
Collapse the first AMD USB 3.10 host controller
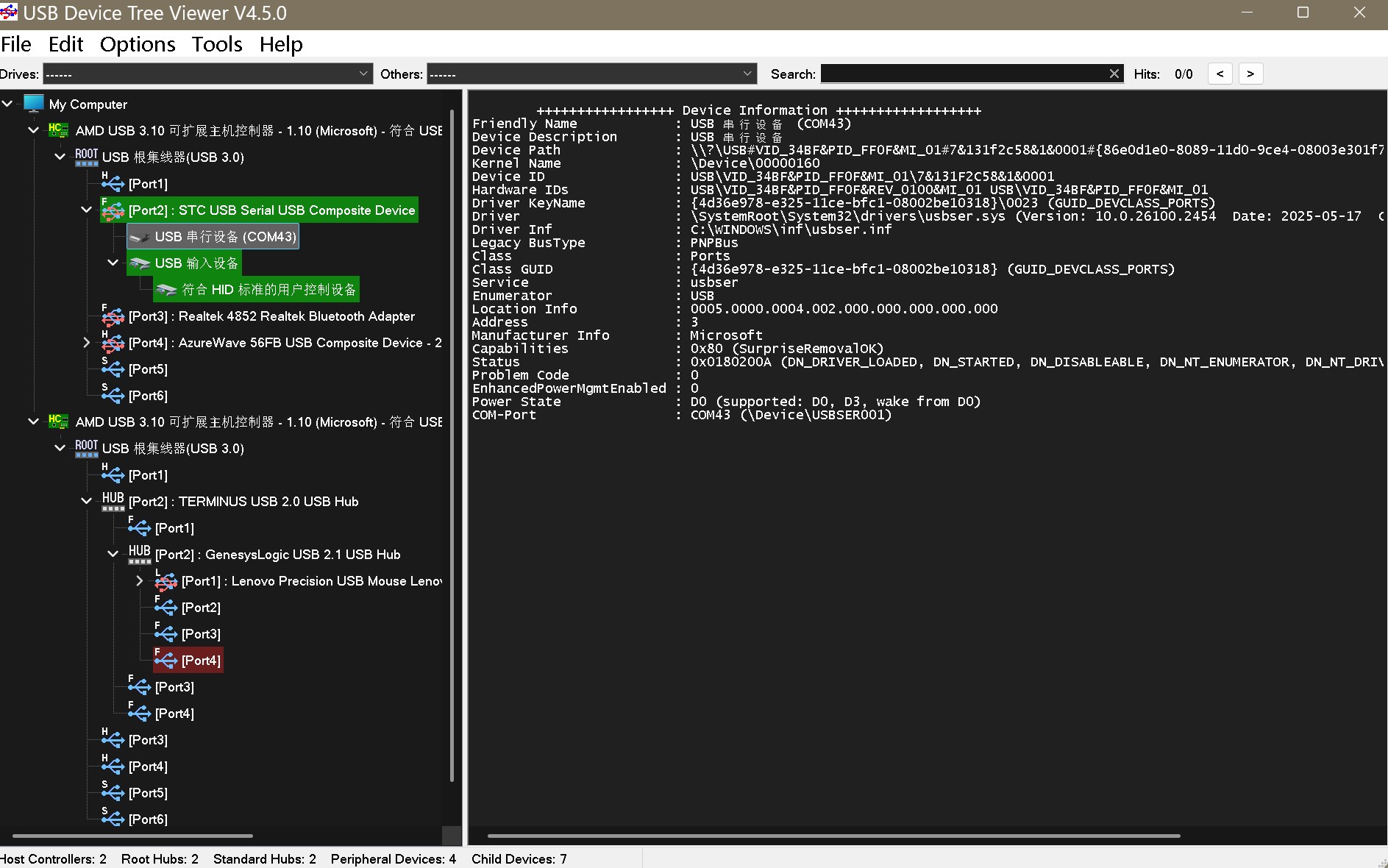33,130
